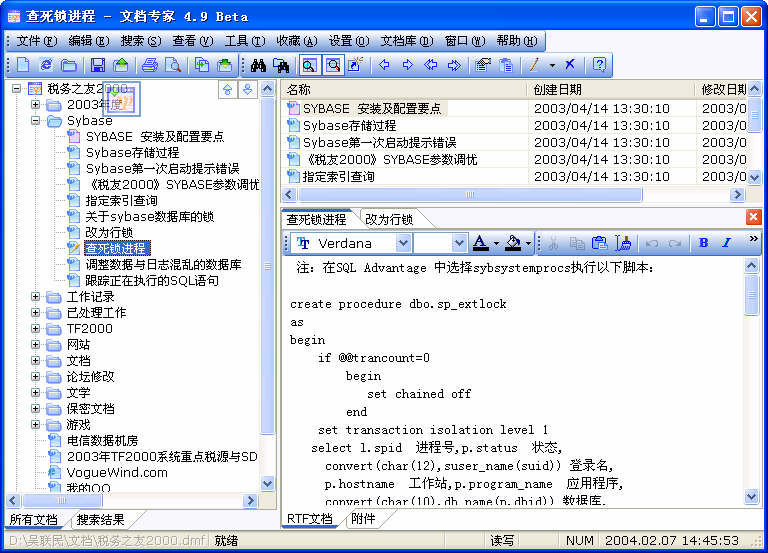The height and width of the screenshot is (553, 768).
Task: Click the down arrow button above tree
Action: pyautogui.click(x=248, y=90)
